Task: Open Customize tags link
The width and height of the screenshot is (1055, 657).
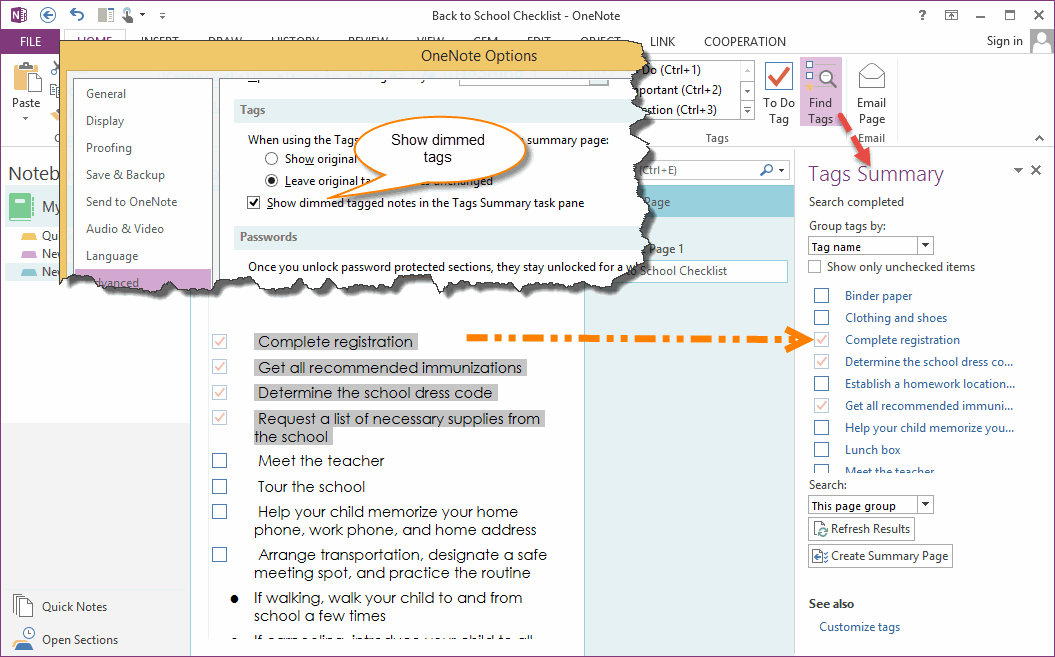Action: click(x=859, y=627)
